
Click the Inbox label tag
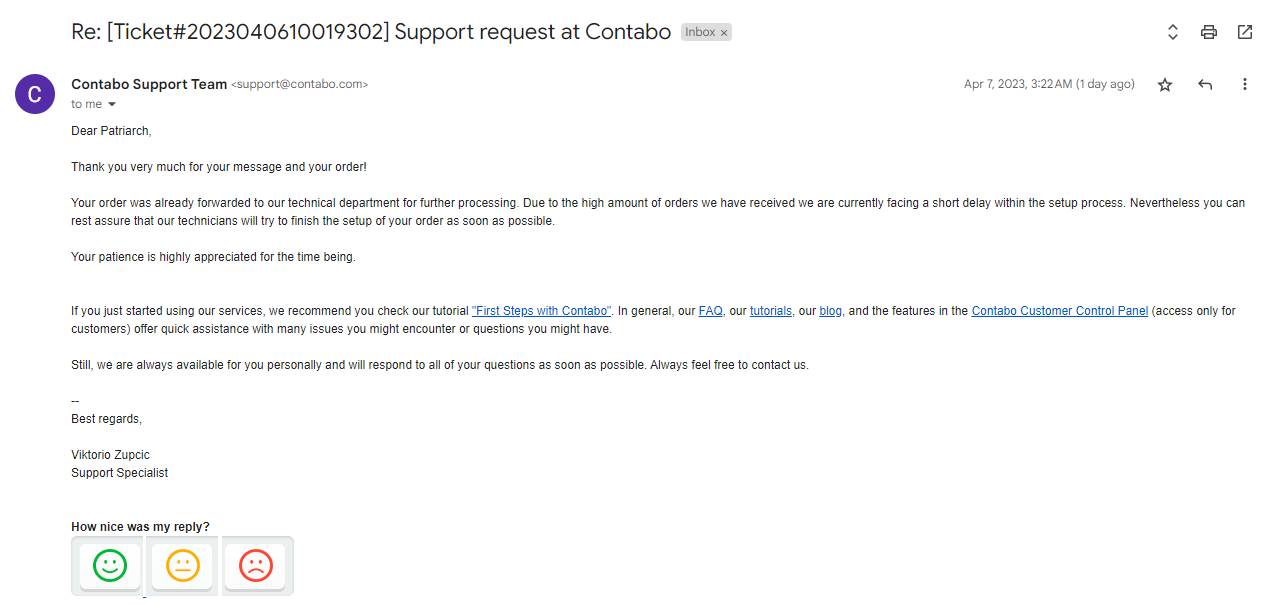[x=699, y=33]
